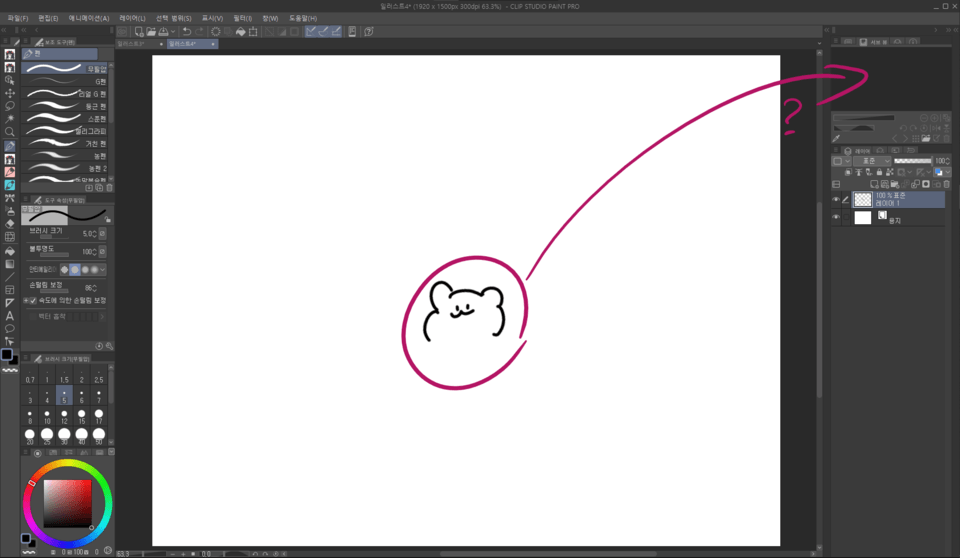Select the Gradient tool
The width and height of the screenshot is (960, 558).
click(x=10, y=264)
